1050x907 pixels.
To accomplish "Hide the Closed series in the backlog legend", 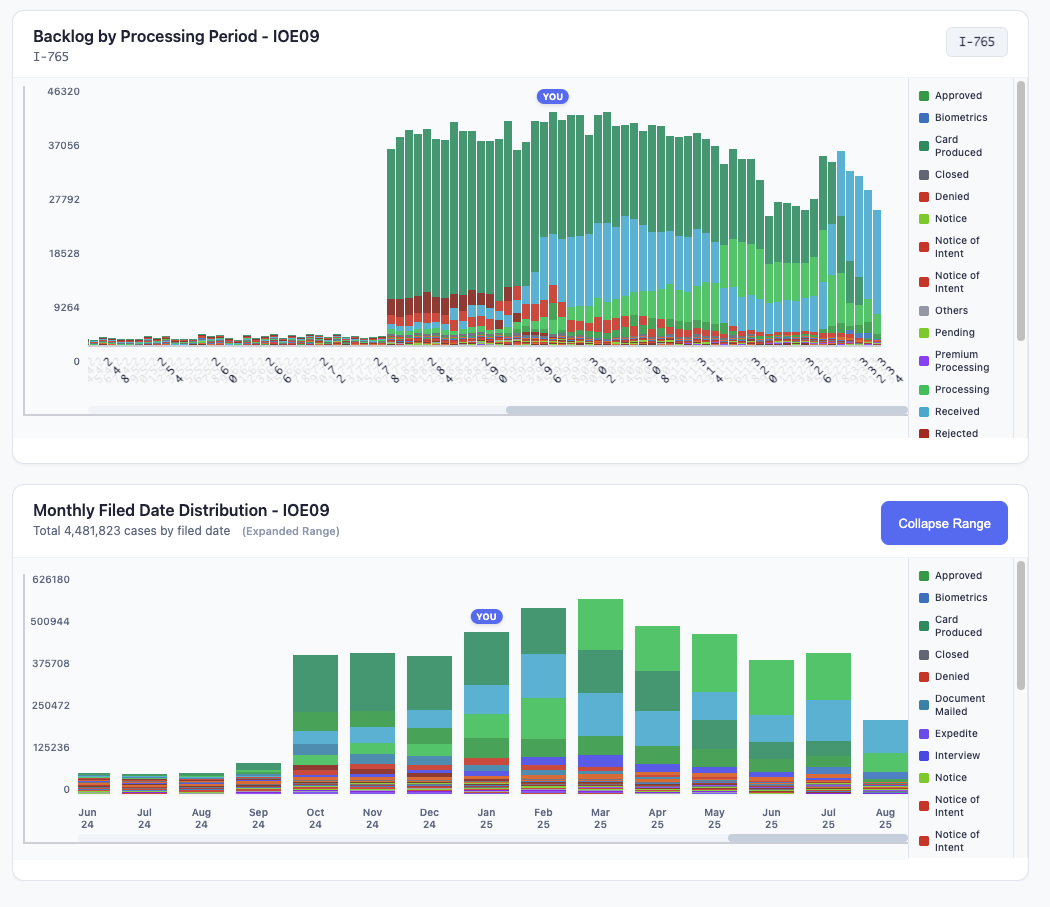I will (922, 174).
